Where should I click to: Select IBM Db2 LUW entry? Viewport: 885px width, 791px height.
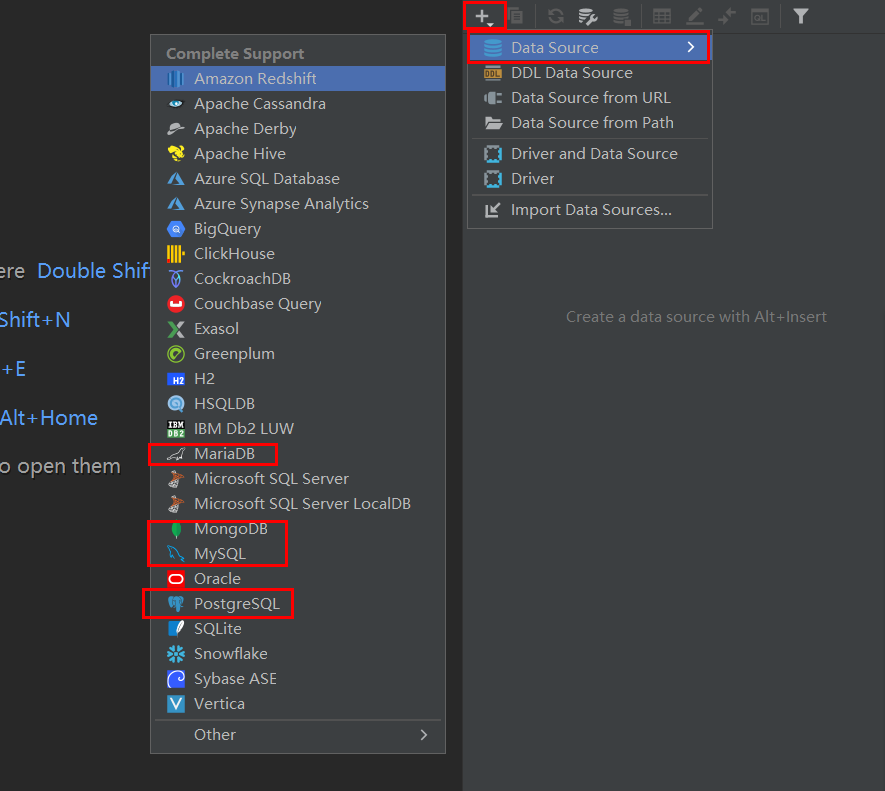pos(298,429)
